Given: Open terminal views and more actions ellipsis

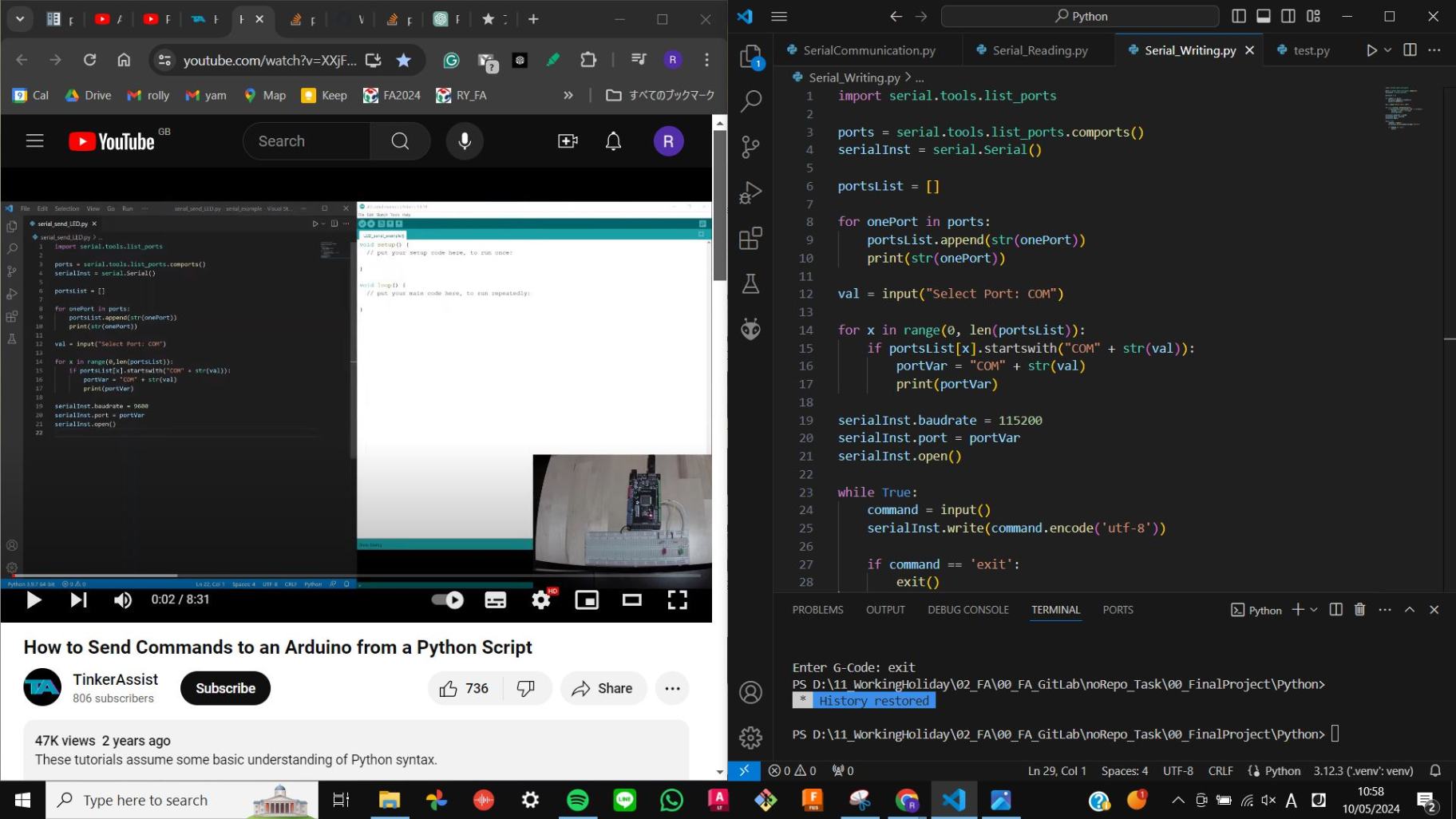Looking at the screenshot, I should (1385, 610).
